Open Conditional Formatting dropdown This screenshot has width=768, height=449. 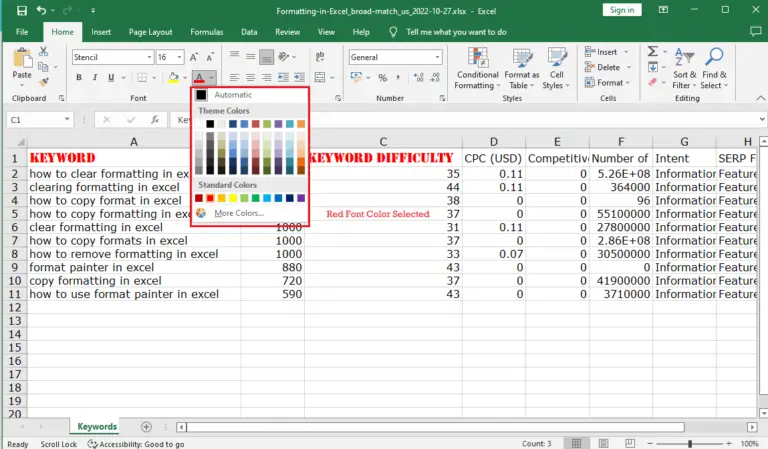click(x=477, y=69)
